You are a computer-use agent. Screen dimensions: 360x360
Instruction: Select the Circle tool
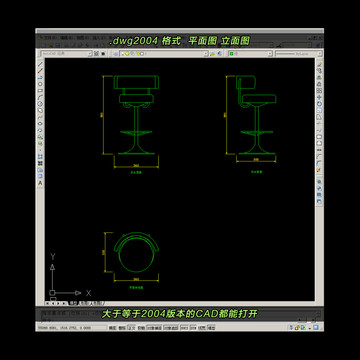[40, 104]
